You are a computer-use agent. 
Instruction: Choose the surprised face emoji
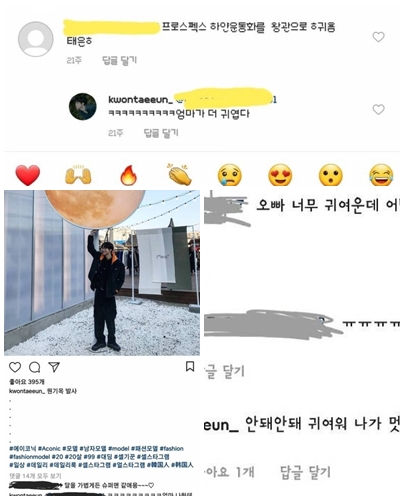[x=330, y=175]
